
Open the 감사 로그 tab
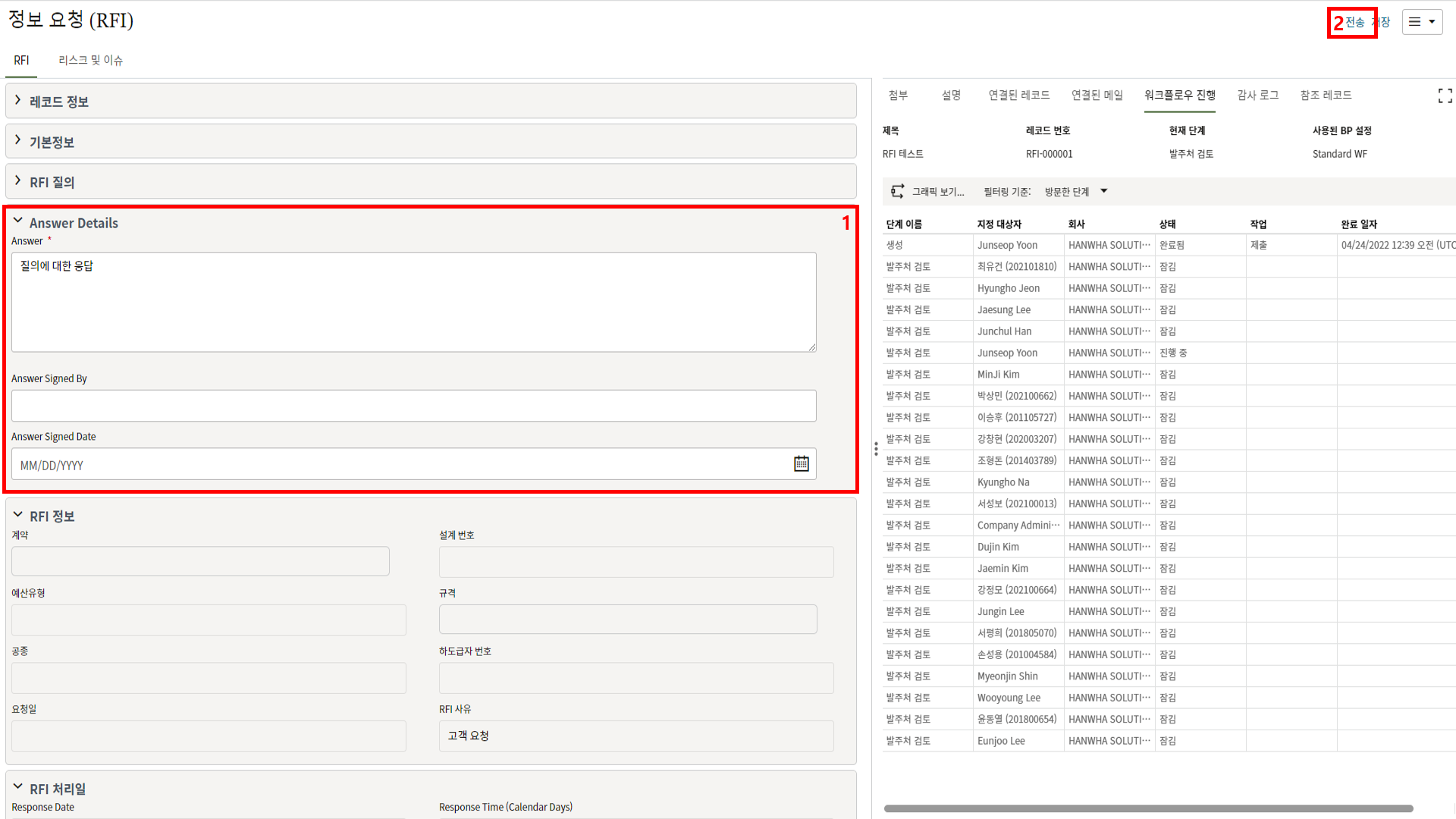click(1257, 96)
